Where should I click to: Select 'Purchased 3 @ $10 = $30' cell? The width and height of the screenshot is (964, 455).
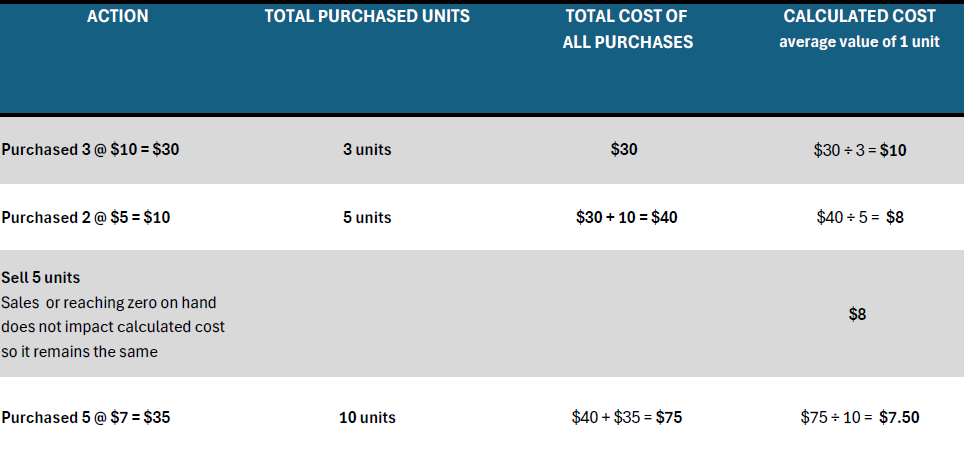(x=90, y=149)
